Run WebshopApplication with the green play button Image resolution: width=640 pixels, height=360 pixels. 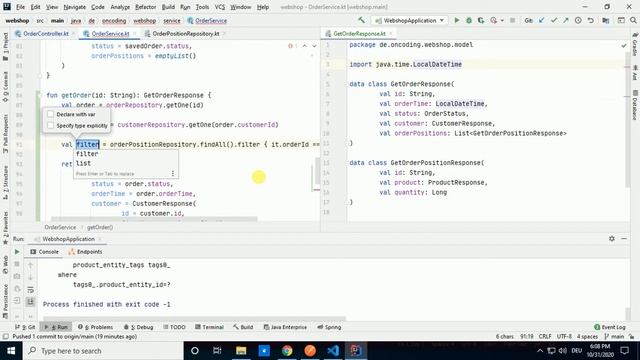457,20
